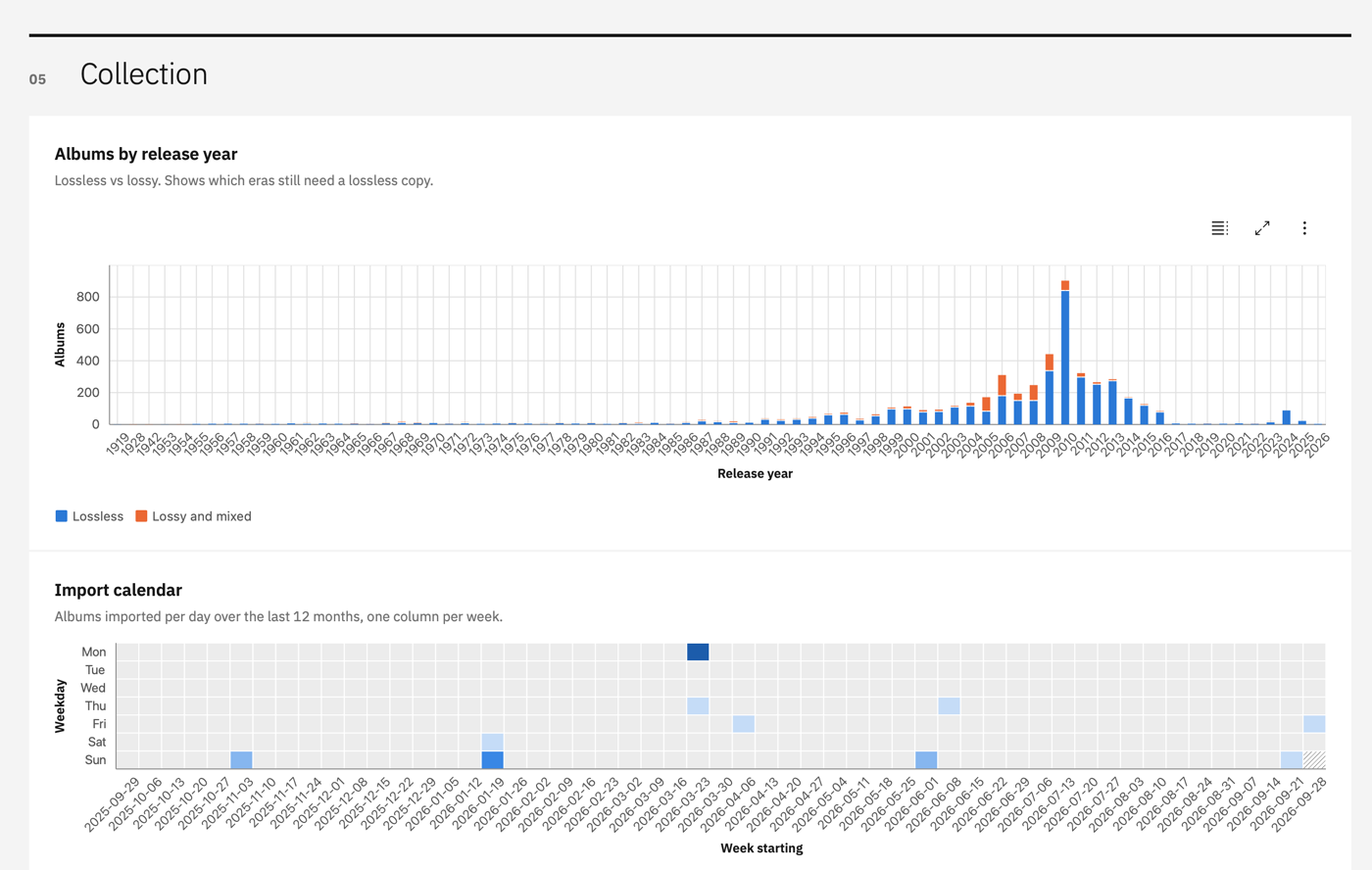1372x870 pixels.
Task: Show the albums chart as a table
Action: [1219, 228]
